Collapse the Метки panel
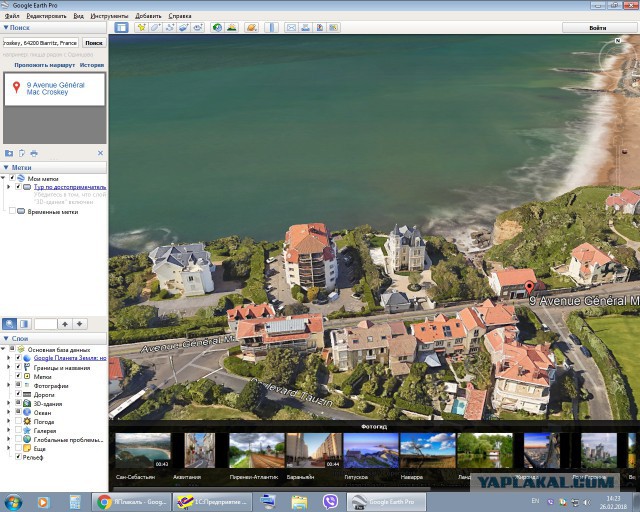Viewport: 640px width, 512px height. click(6, 167)
